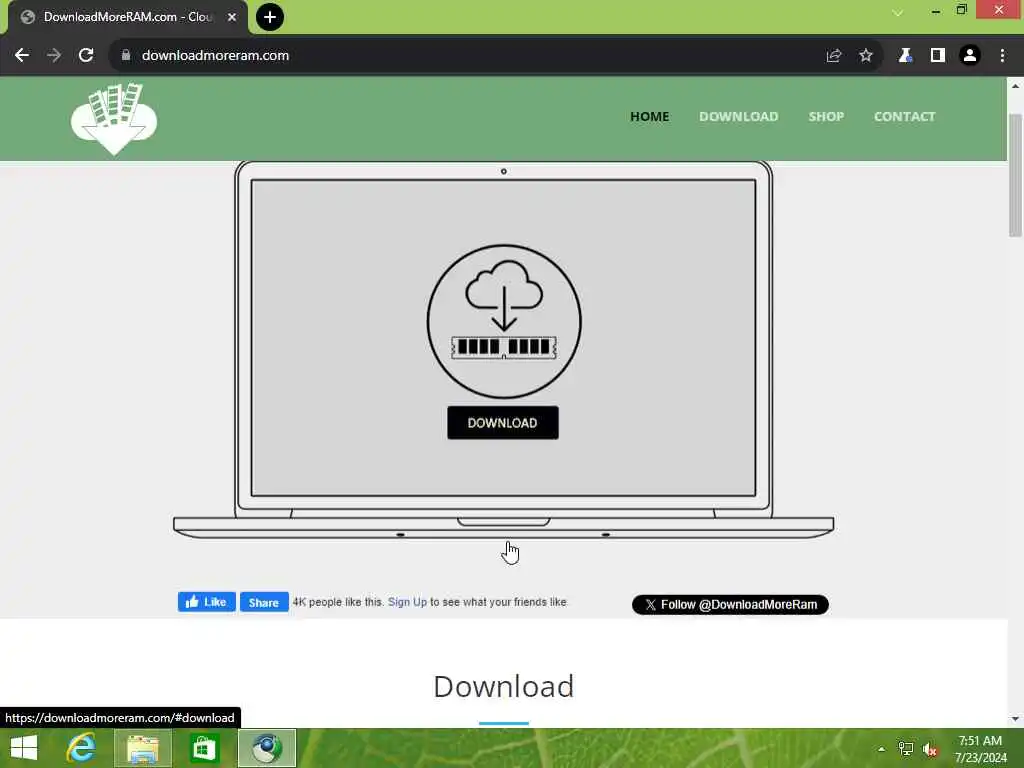Click the Download section heading
Viewport: 1024px width, 768px height.
pos(504,686)
